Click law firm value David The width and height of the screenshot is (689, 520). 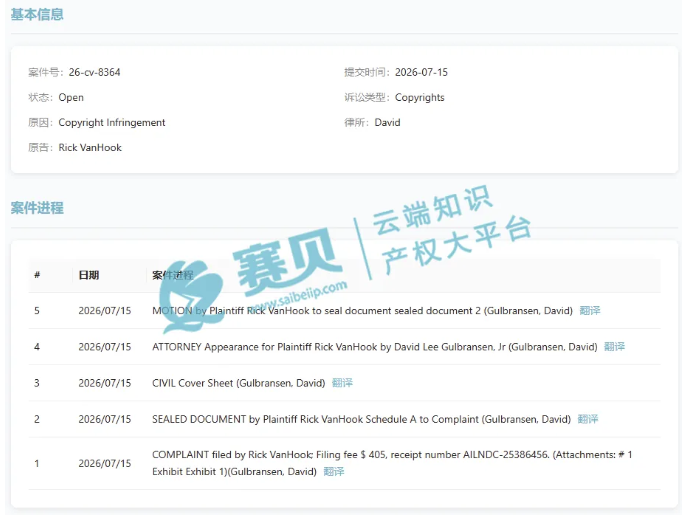click(387, 122)
